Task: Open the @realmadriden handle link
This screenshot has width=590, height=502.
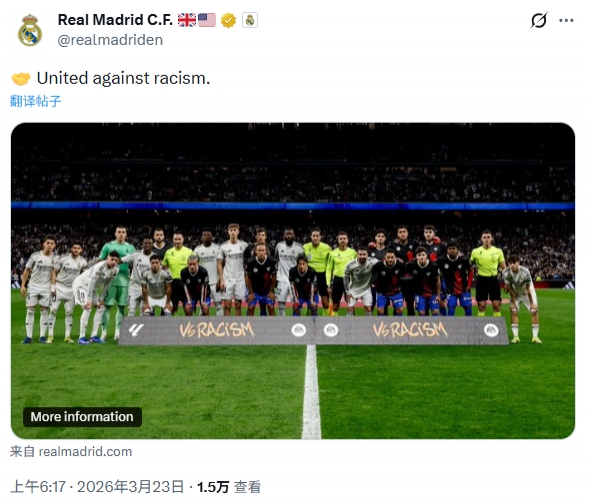Action: tap(110, 40)
